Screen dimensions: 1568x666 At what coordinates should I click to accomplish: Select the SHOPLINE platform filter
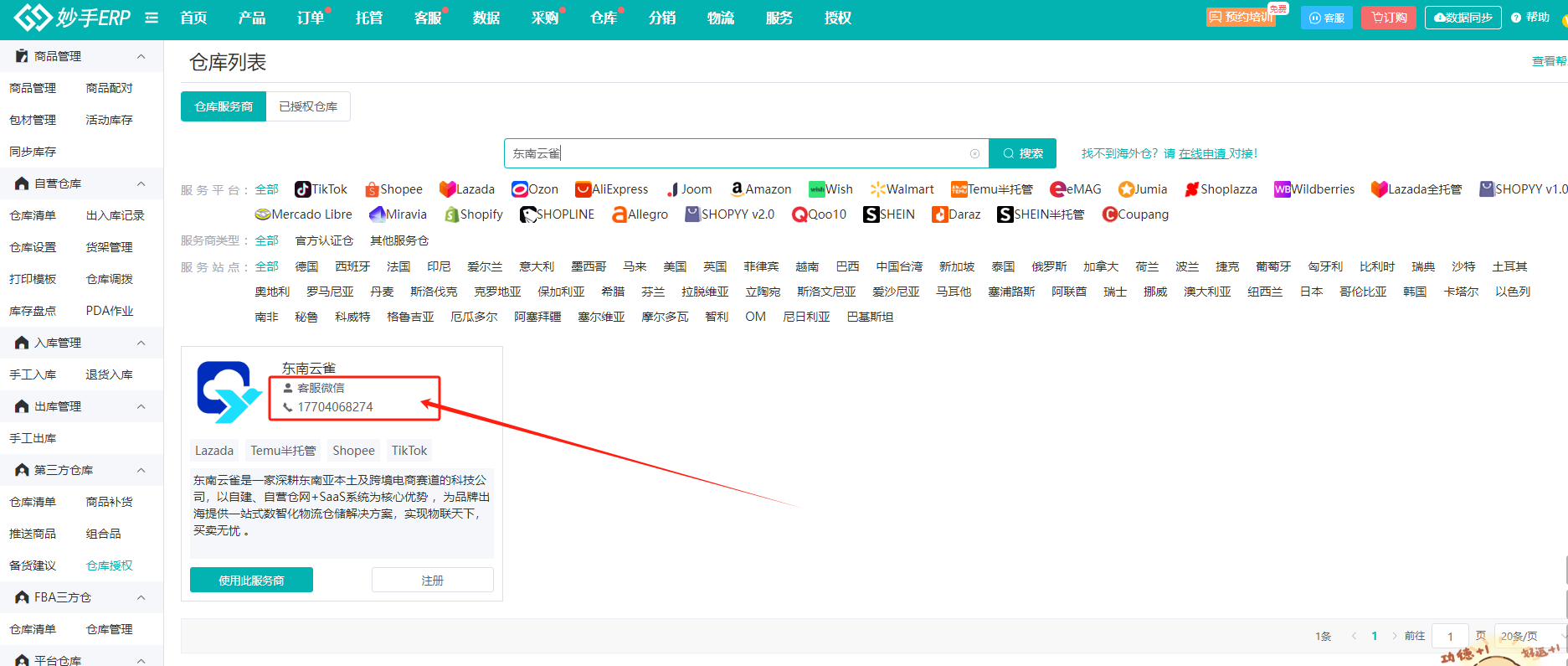point(558,214)
